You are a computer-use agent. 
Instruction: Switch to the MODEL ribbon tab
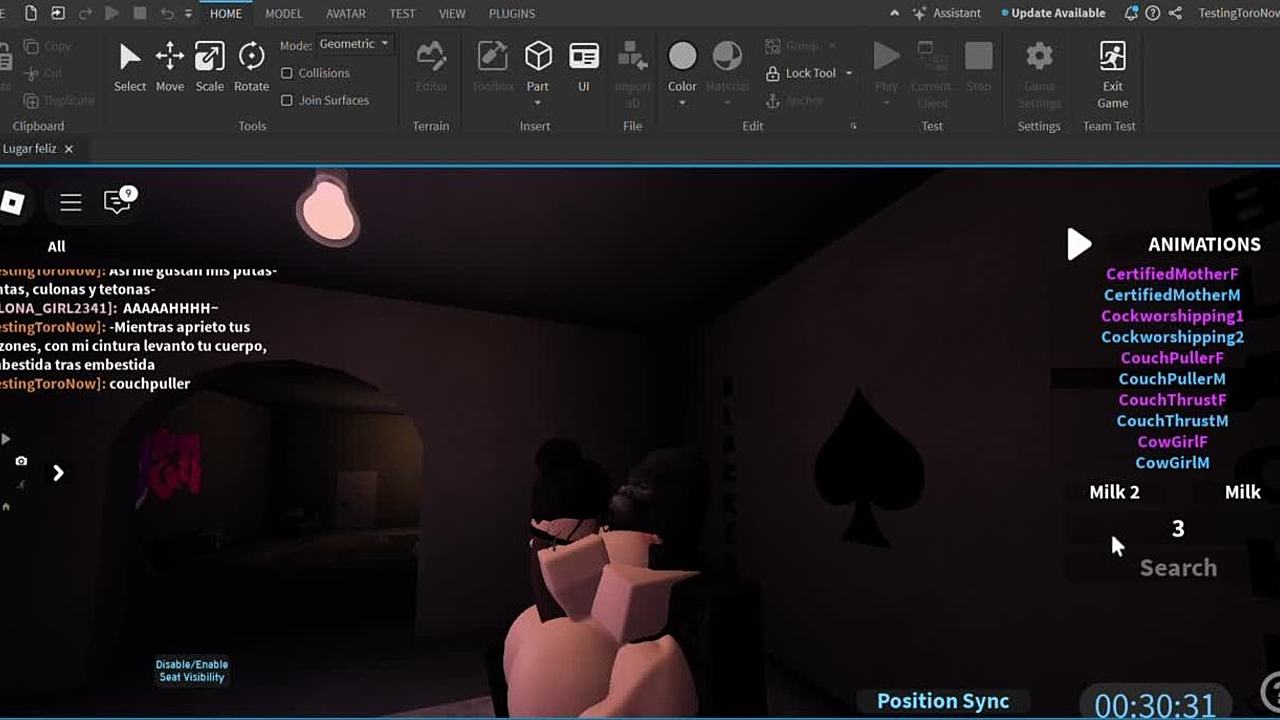point(283,13)
